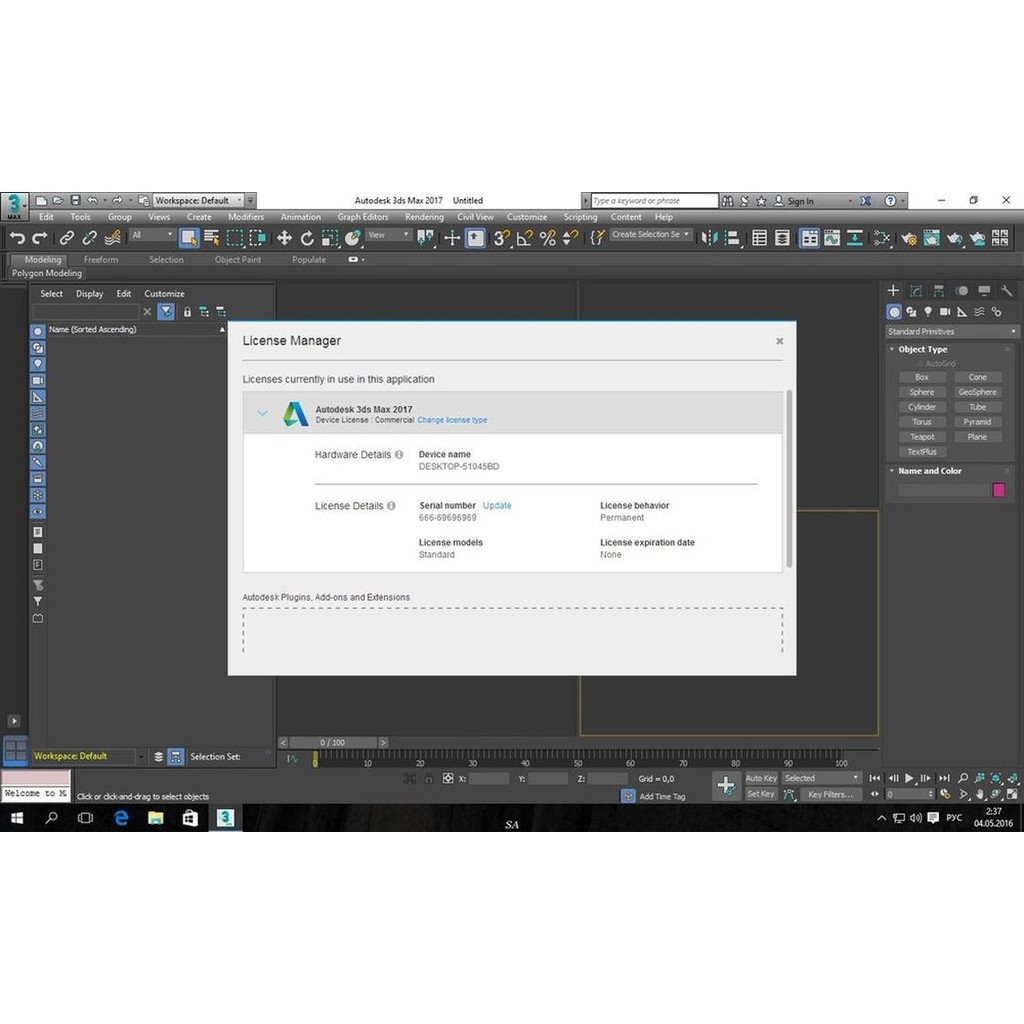The width and height of the screenshot is (1024, 1024).
Task: Collapse the Autodesk 3ds Max 2017 license entry
Action: 262,413
